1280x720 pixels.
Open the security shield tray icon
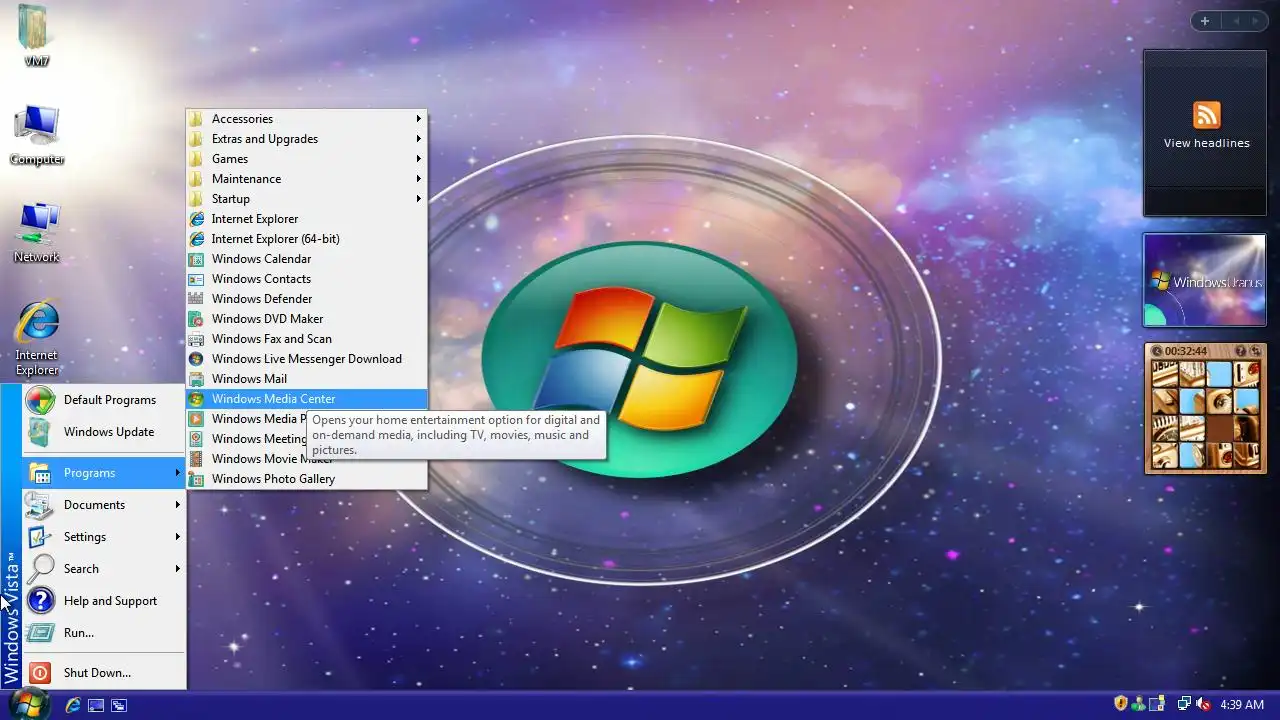click(1121, 705)
